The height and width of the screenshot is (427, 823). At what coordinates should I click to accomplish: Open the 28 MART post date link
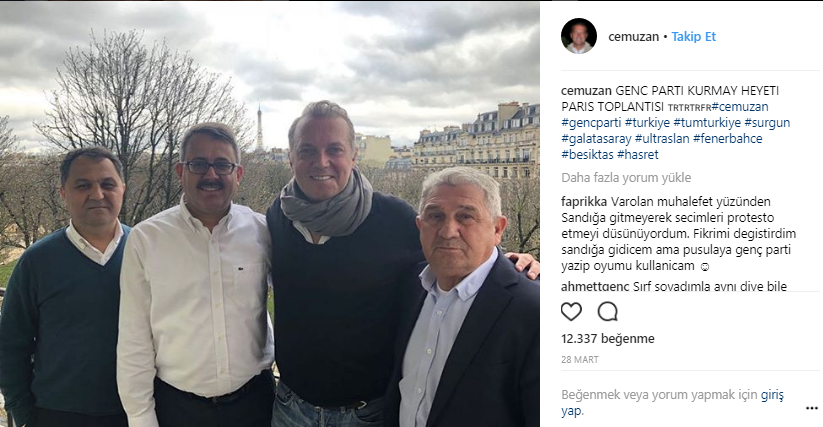tap(580, 360)
